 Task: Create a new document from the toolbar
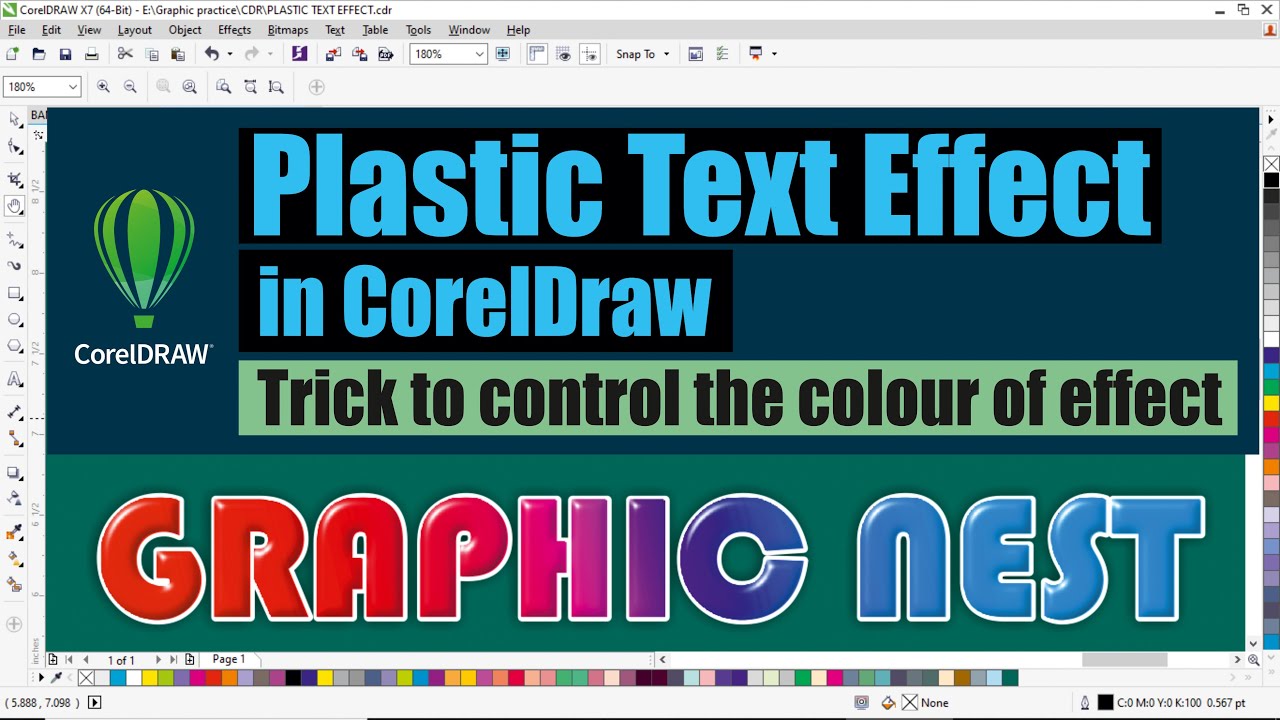coord(13,54)
